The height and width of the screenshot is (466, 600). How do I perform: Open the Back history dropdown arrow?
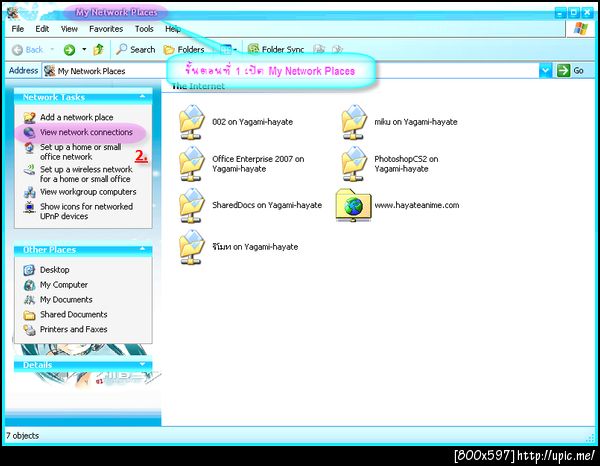tap(52, 49)
